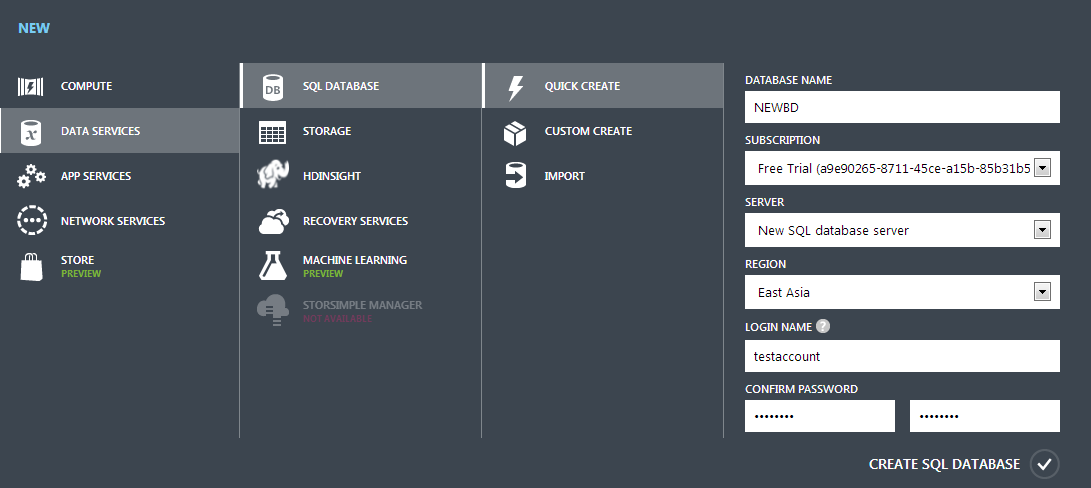The width and height of the screenshot is (1091, 488).
Task: Select the Custom Create option label
Action: pyautogui.click(x=589, y=131)
